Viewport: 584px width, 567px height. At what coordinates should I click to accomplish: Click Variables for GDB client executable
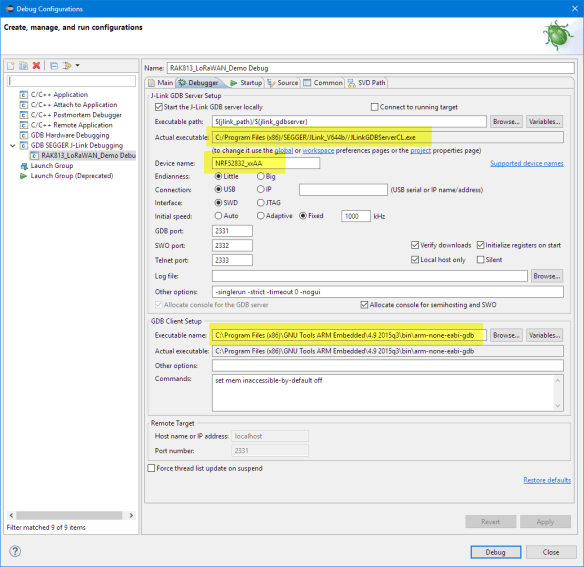[x=544, y=335]
